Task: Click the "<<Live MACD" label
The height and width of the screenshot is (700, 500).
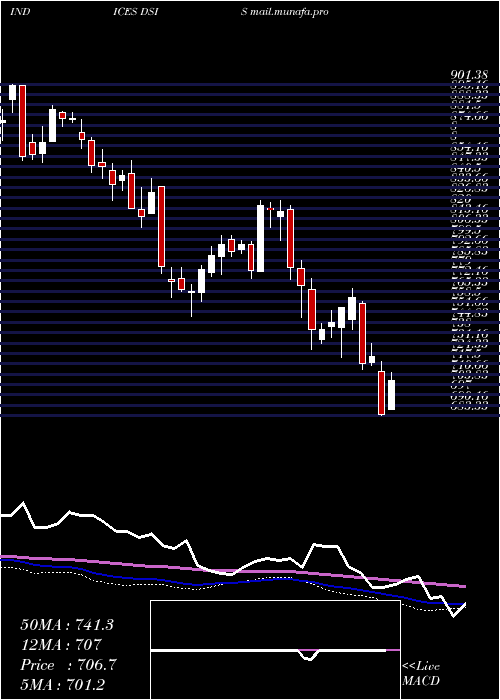Action: pos(421,674)
